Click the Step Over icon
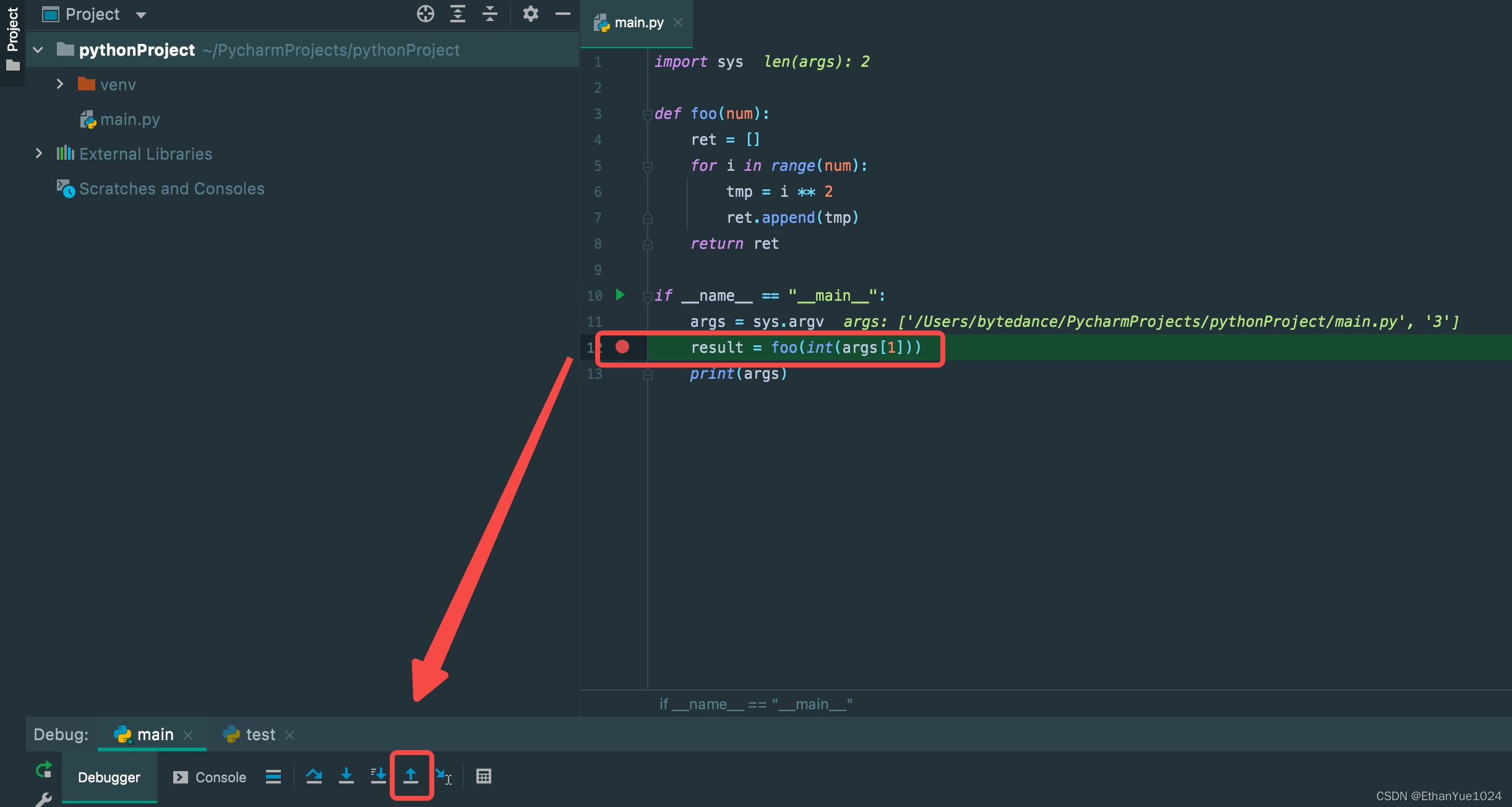Screen dimensions: 1512x807 coord(314,776)
